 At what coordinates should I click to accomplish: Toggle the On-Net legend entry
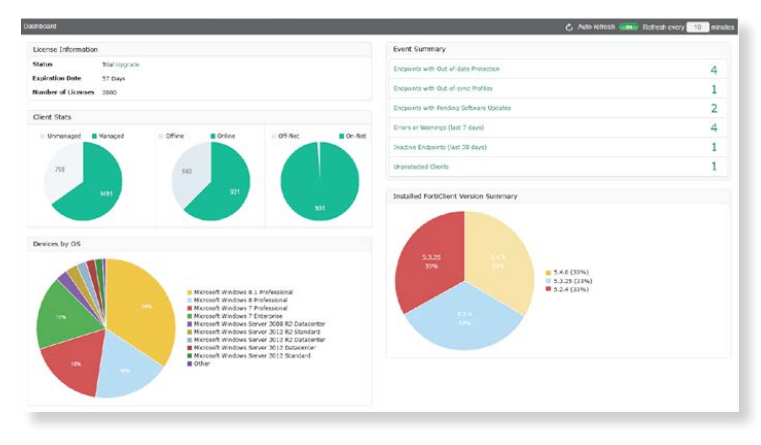point(351,135)
